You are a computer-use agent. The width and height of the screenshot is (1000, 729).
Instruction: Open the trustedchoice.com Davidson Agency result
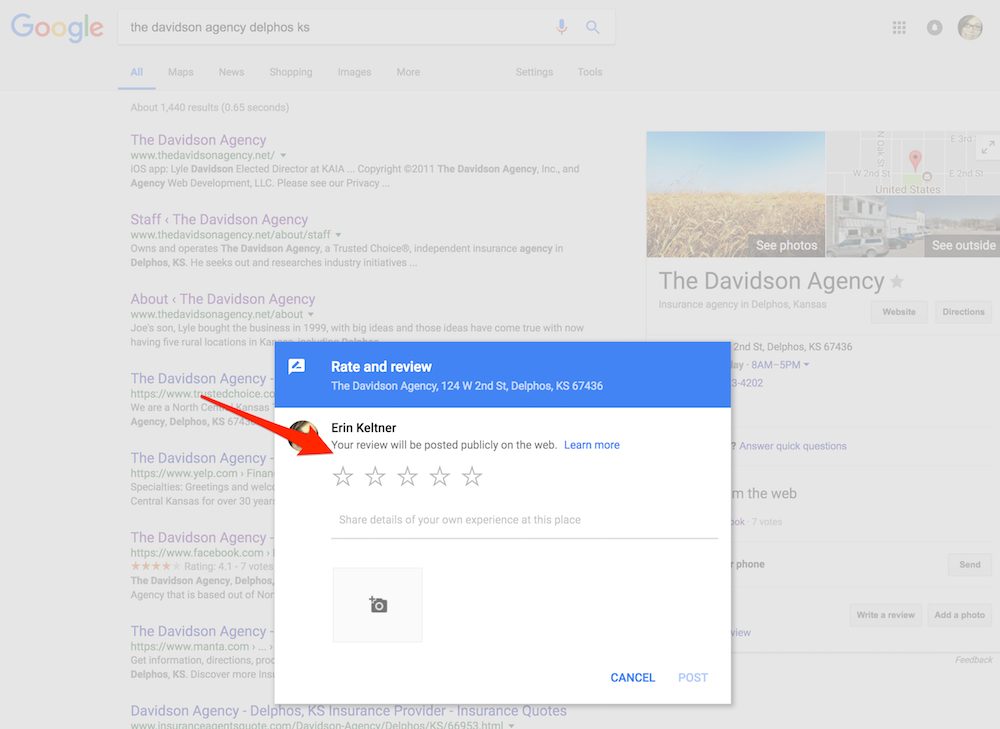[x=202, y=379]
